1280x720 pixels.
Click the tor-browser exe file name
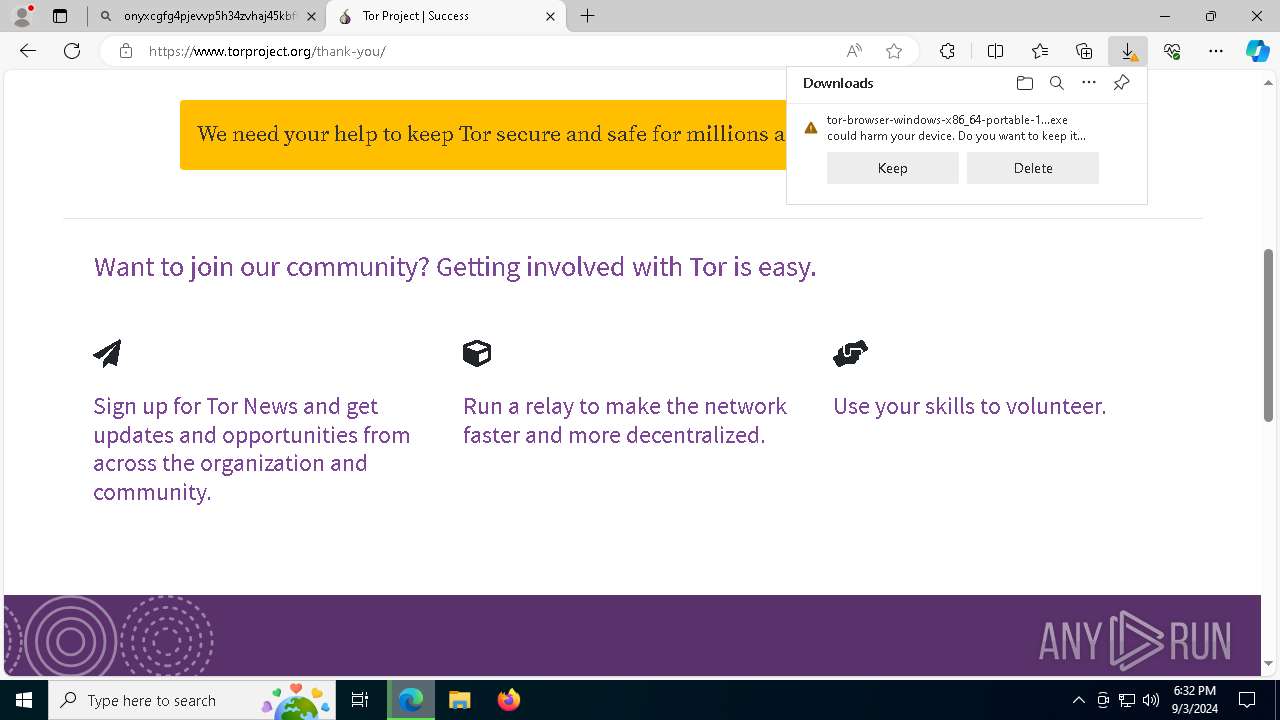click(947, 120)
